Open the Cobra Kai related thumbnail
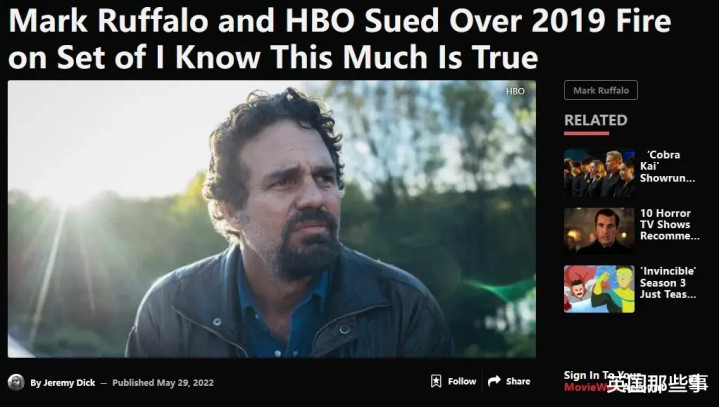The width and height of the screenshot is (719, 407). (x=599, y=173)
